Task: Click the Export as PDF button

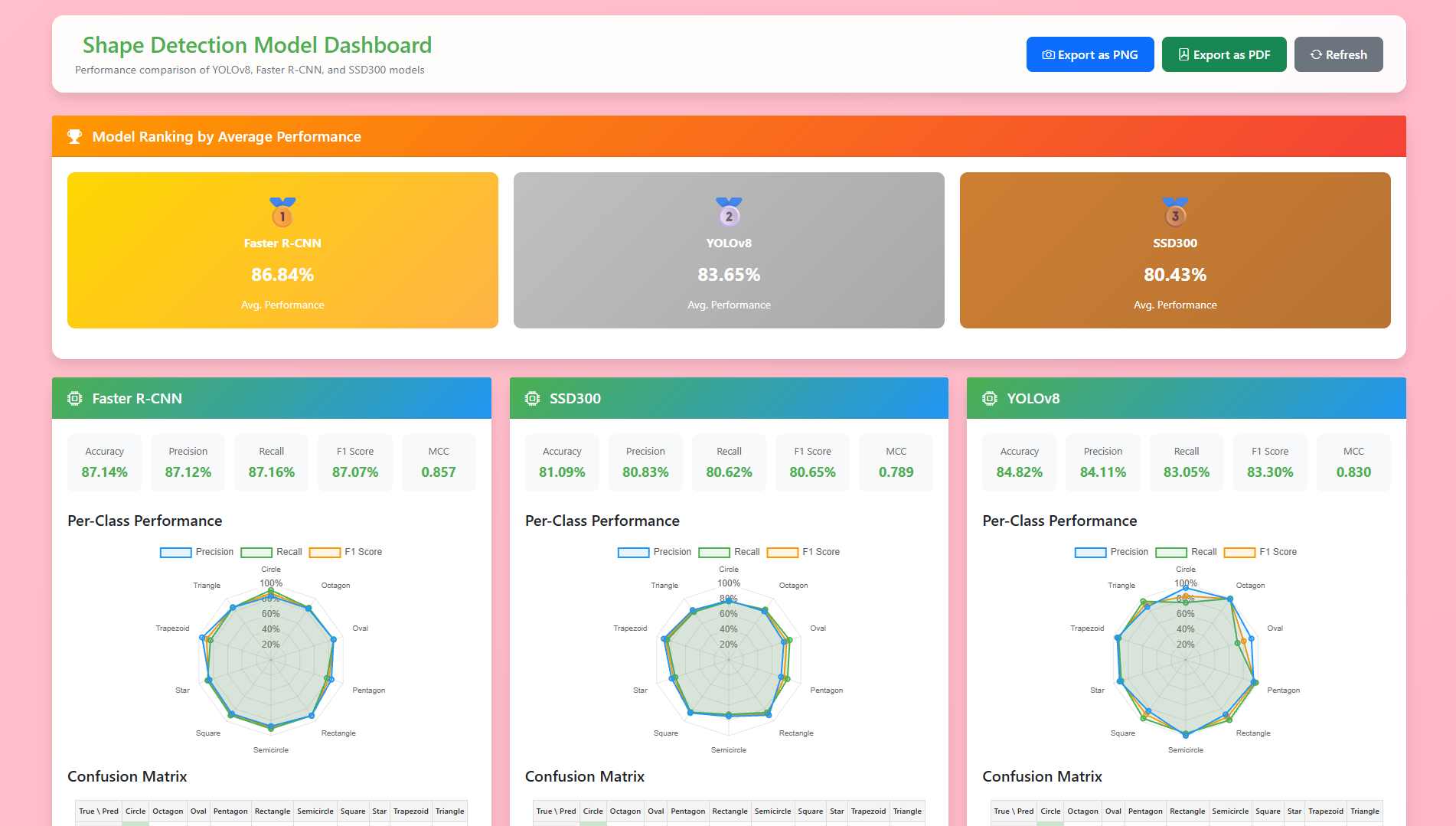Action: [x=1224, y=54]
